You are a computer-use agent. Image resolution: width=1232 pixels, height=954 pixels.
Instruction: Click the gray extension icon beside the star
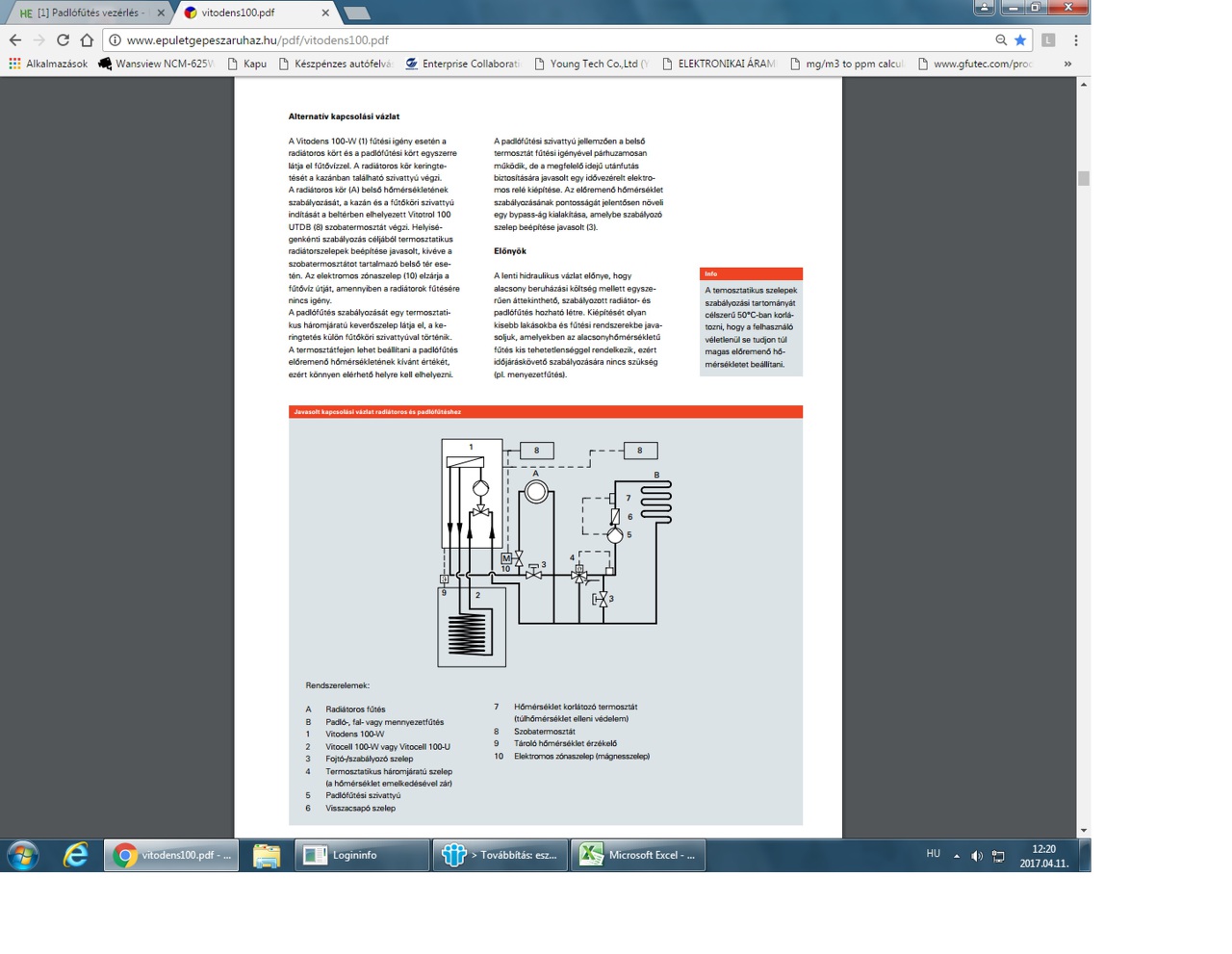point(1049,40)
